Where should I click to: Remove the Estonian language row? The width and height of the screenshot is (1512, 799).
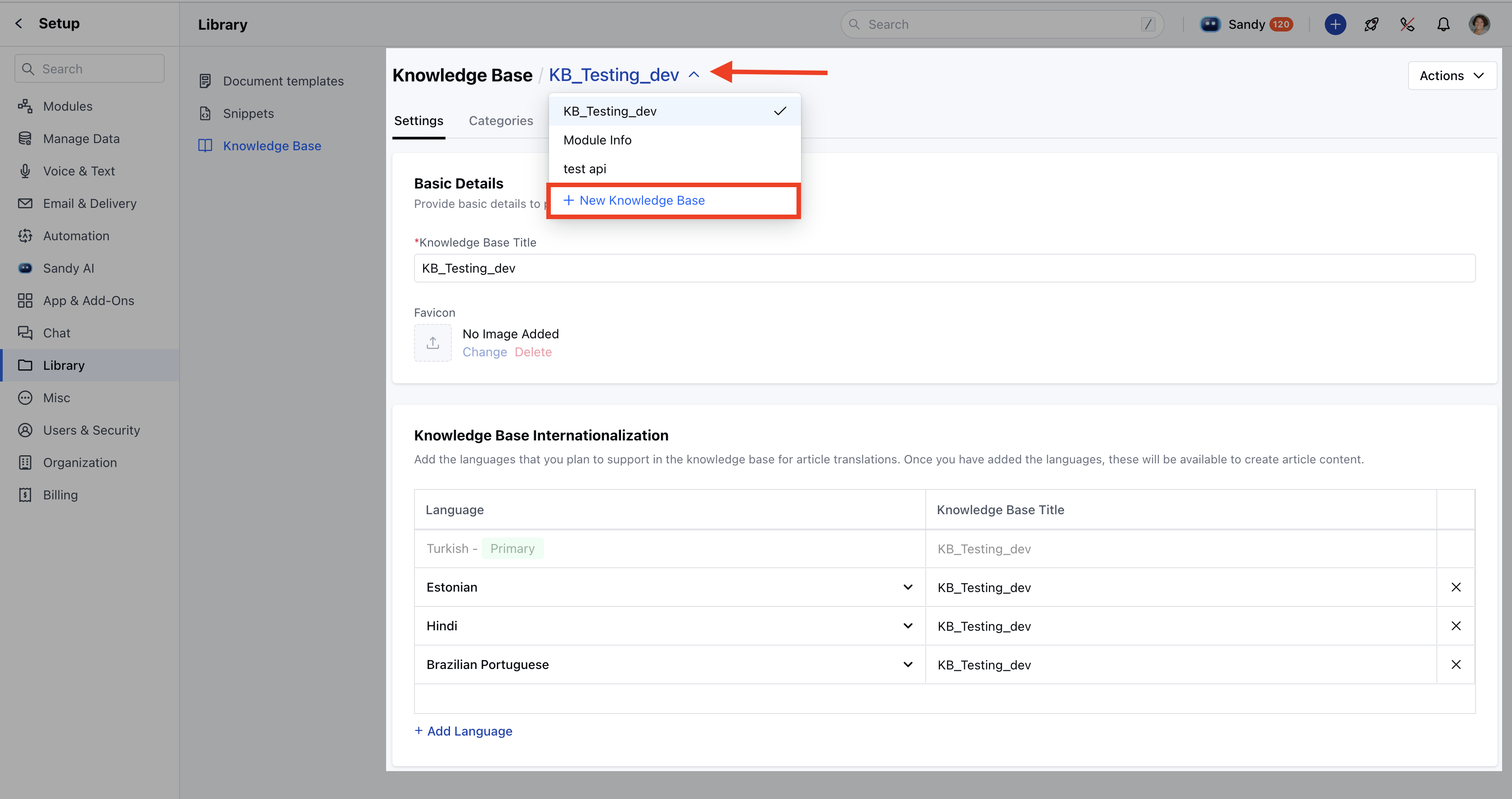1456,587
